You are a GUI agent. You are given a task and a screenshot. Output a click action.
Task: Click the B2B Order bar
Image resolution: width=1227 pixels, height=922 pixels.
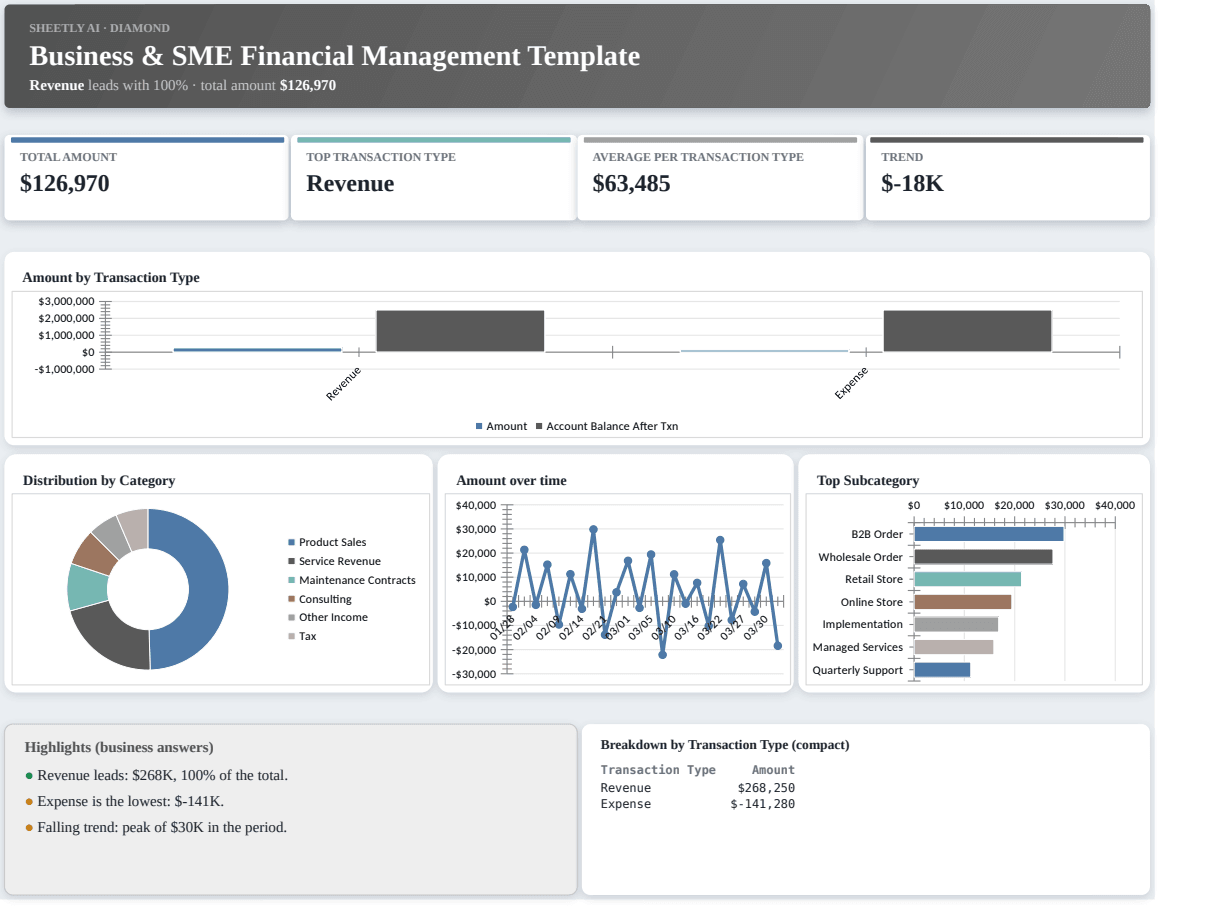tap(989, 534)
